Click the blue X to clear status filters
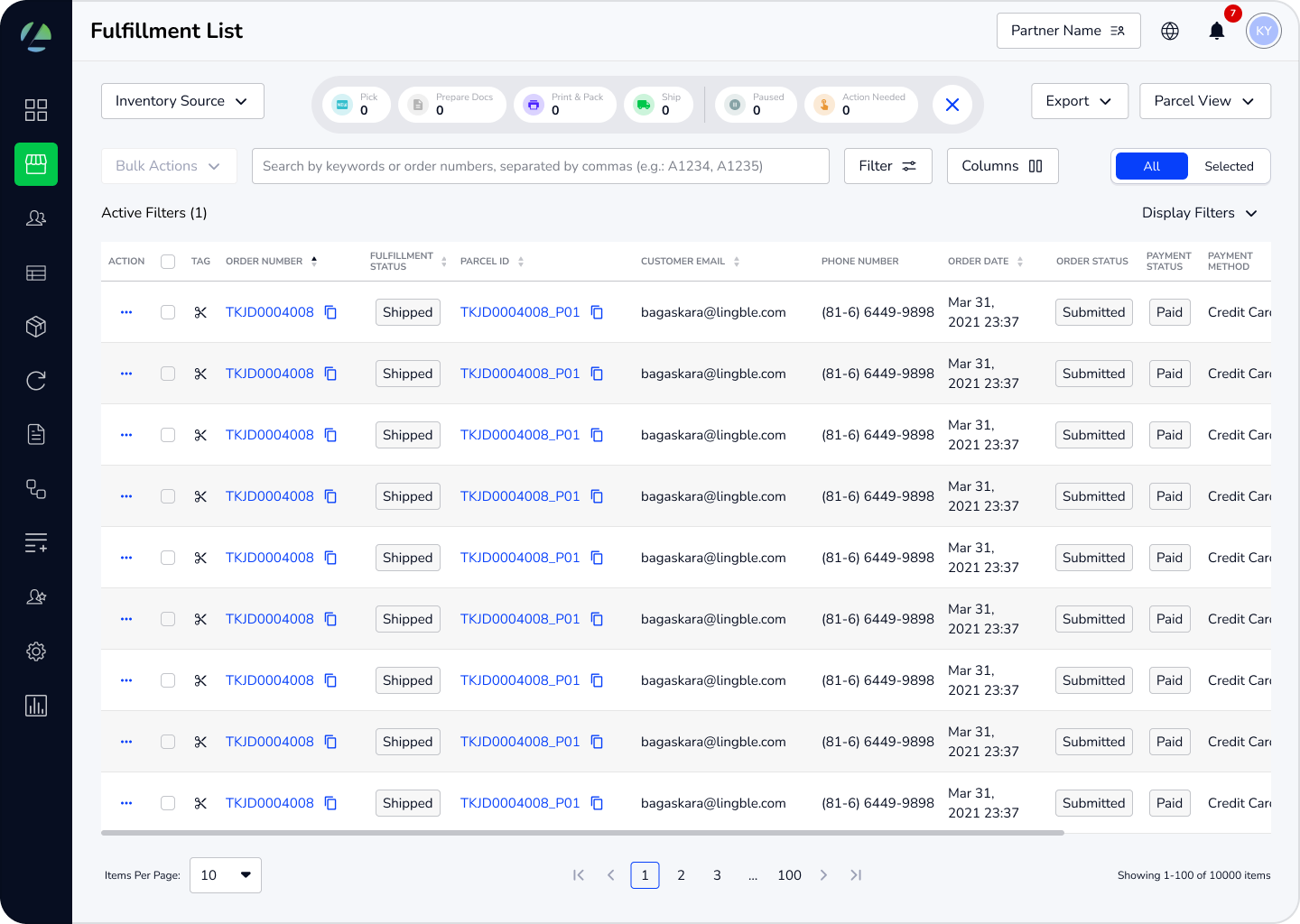Screen dimensions: 1300x924 click(x=952, y=105)
